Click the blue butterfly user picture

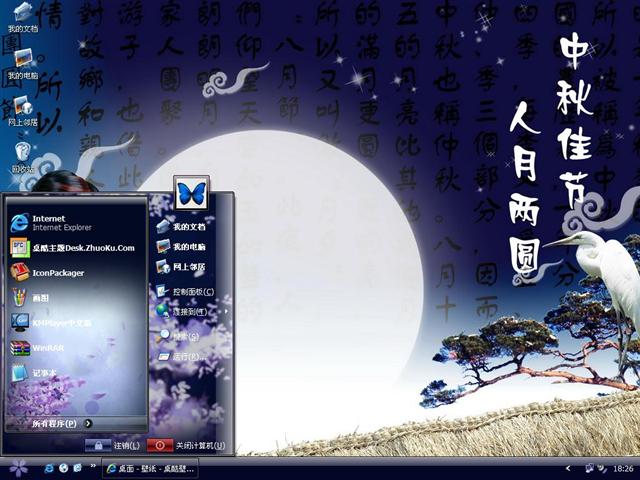click(x=191, y=193)
